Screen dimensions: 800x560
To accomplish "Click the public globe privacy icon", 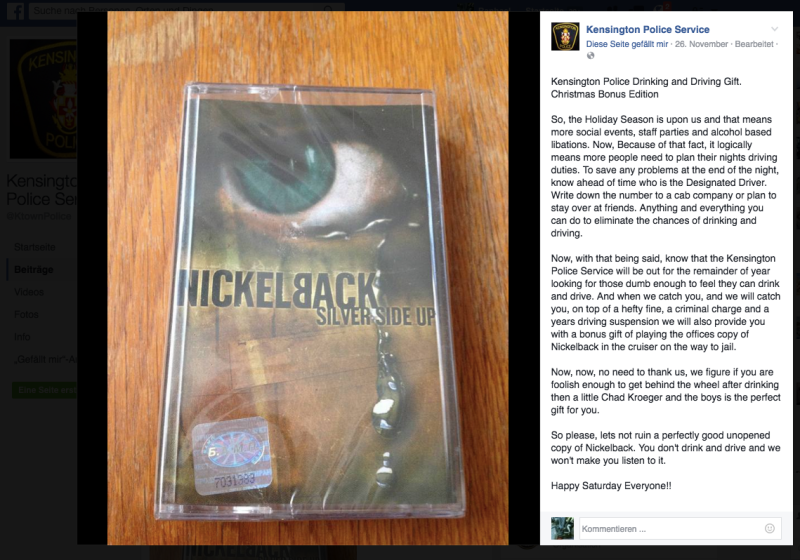I will point(590,56).
